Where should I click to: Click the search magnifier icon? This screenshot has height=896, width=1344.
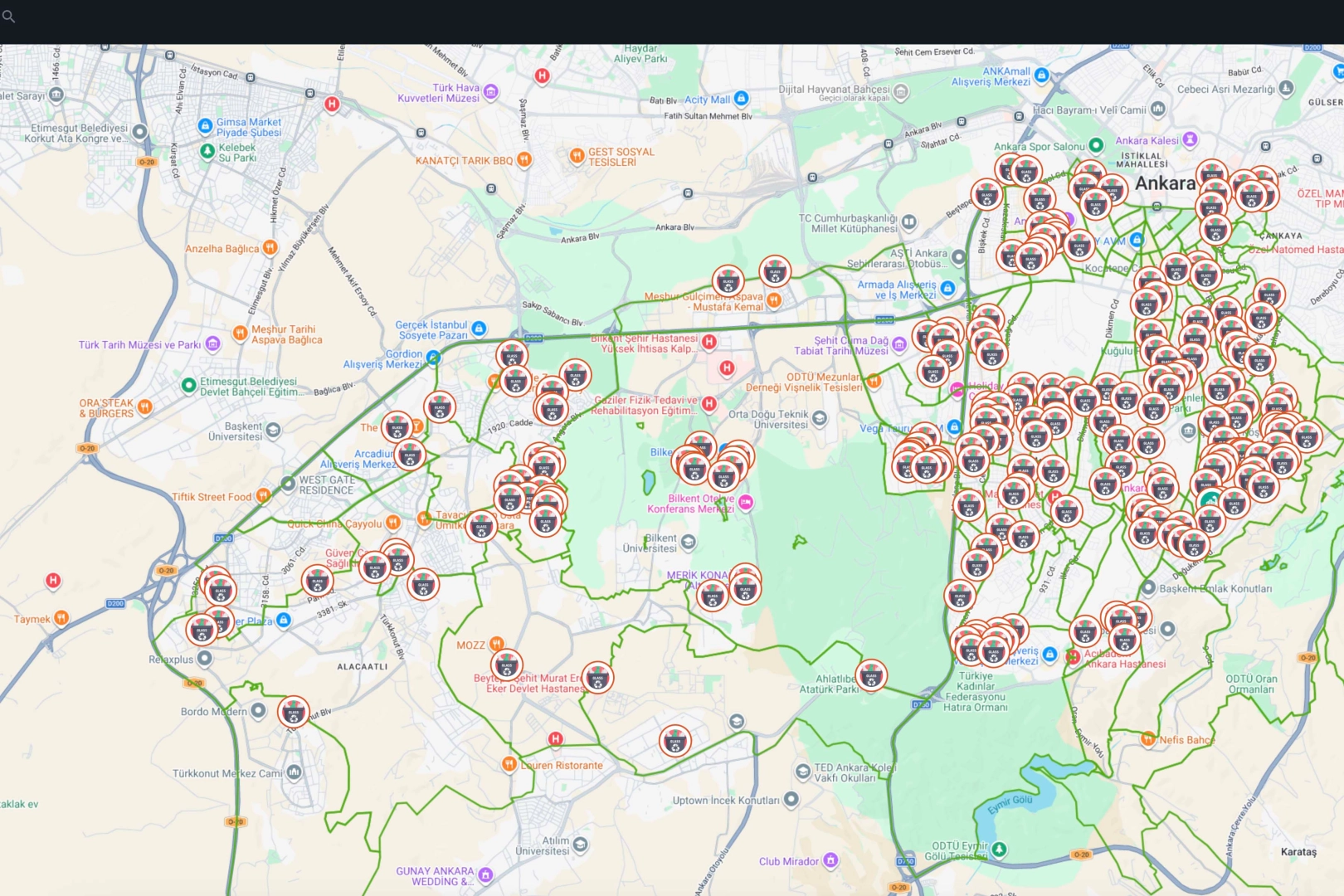8,16
